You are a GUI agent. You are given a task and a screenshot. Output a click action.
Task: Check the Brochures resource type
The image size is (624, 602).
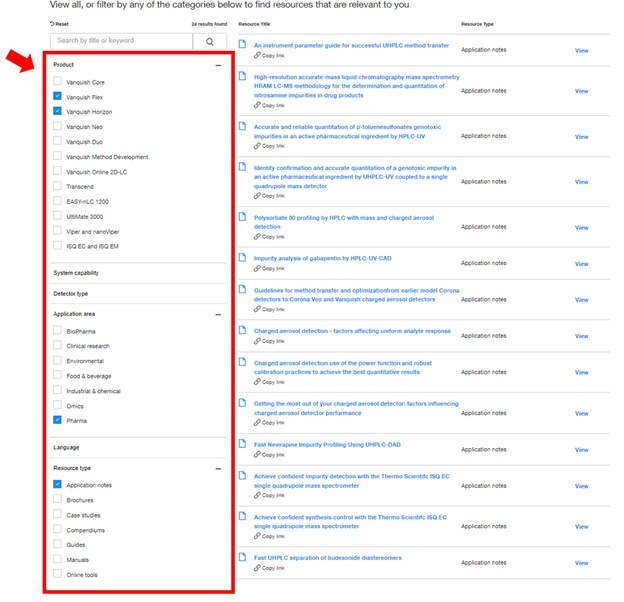coord(57,499)
